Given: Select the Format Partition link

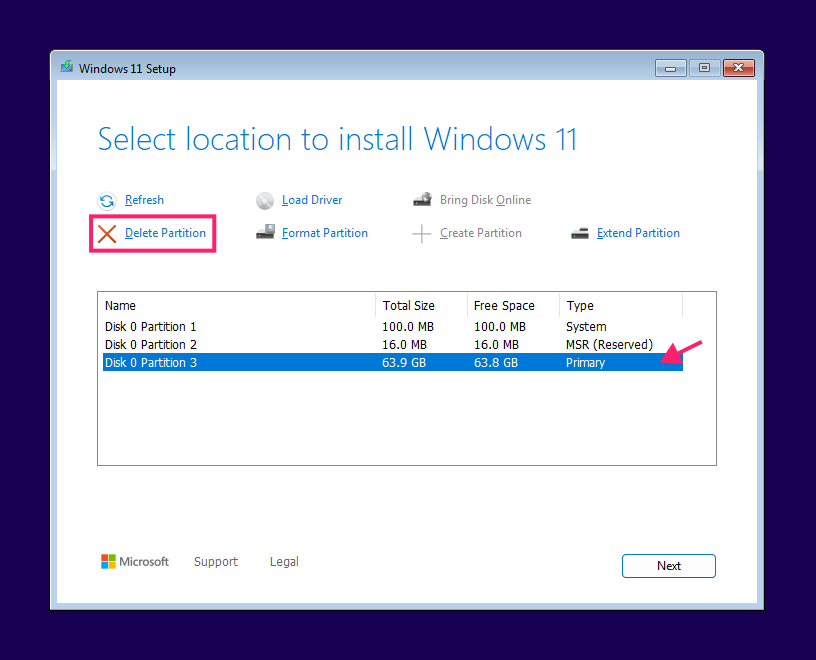Looking at the screenshot, I should [x=325, y=233].
